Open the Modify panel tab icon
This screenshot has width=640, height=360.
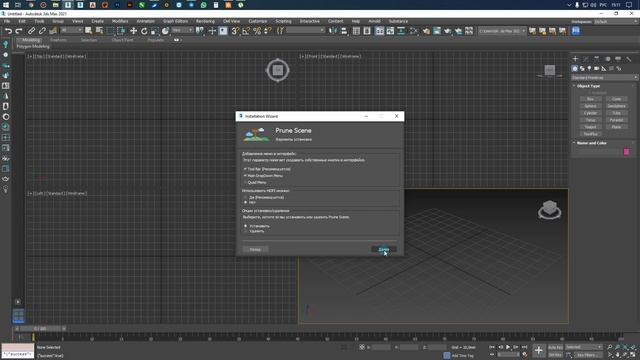pyautogui.click(x=586, y=59)
